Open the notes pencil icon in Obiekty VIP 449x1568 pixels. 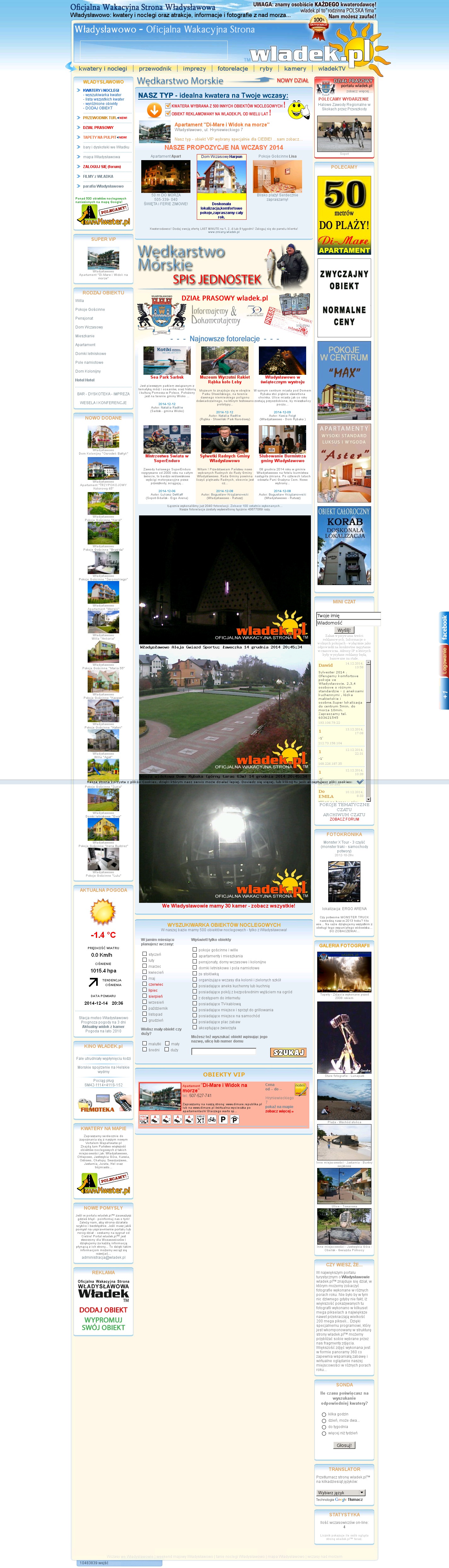301,1089
